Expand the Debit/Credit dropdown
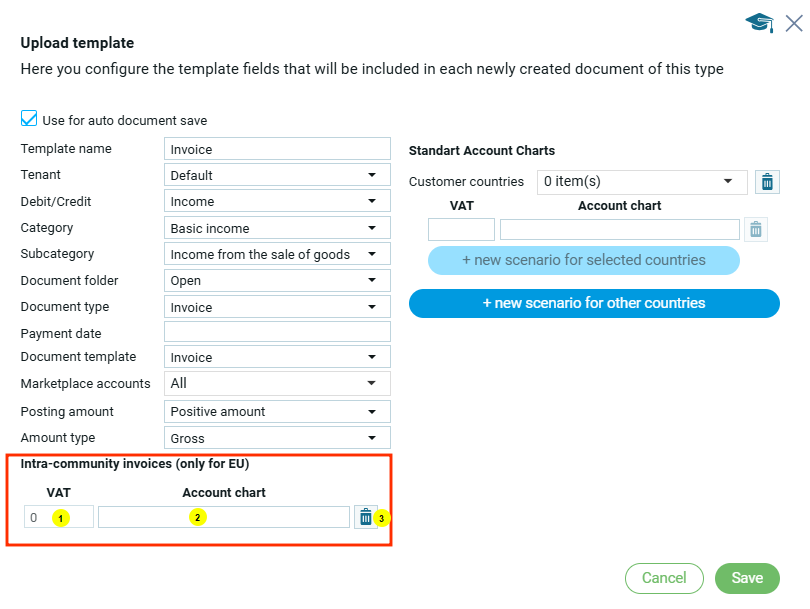This screenshot has width=810, height=609. pos(277,201)
